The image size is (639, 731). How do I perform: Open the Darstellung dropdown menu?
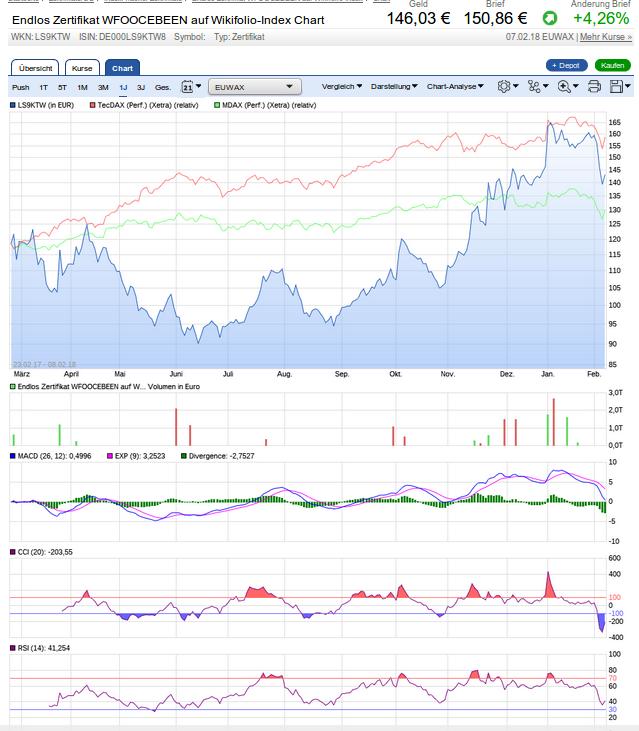click(x=394, y=87)
